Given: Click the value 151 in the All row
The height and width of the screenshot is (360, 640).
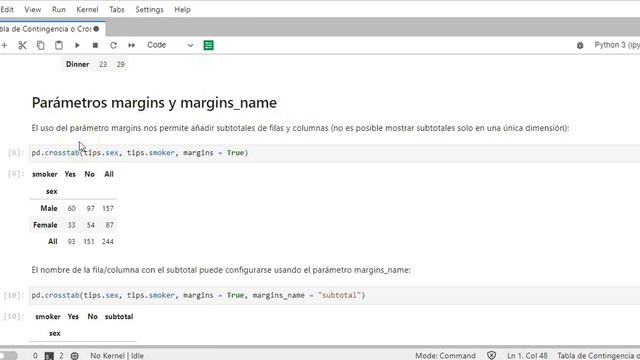Looking at the screenshot, I should (x=89, y=242).
